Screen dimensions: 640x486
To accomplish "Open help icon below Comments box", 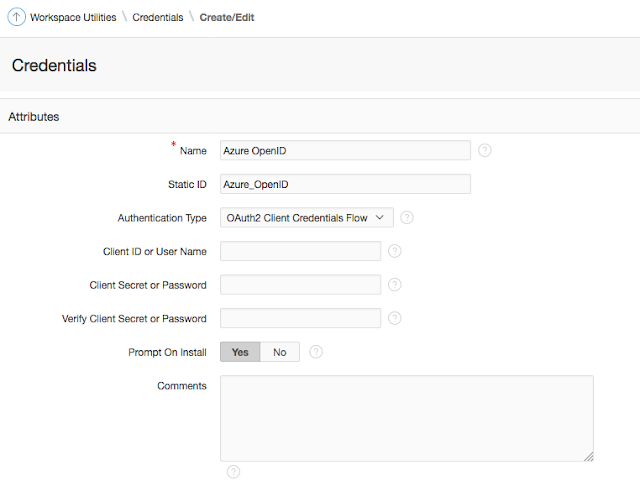I will 233,472.
